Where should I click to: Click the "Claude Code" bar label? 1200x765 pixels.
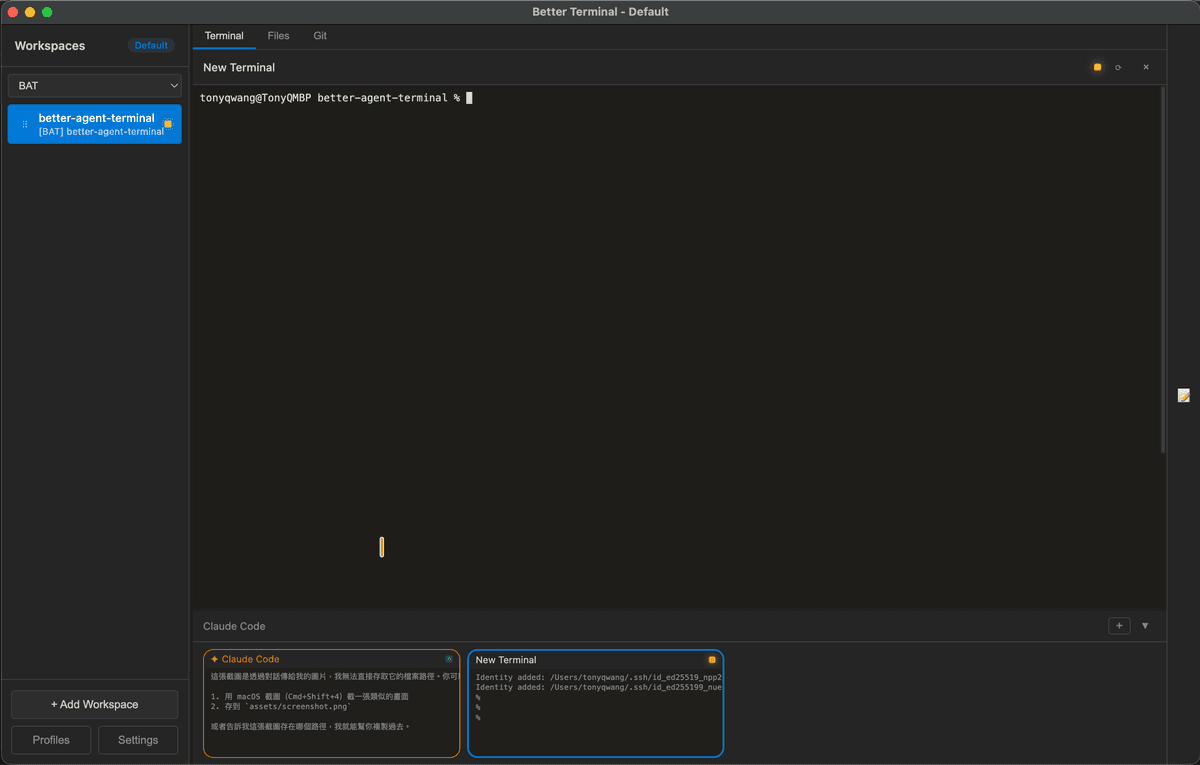click(234, 626)
